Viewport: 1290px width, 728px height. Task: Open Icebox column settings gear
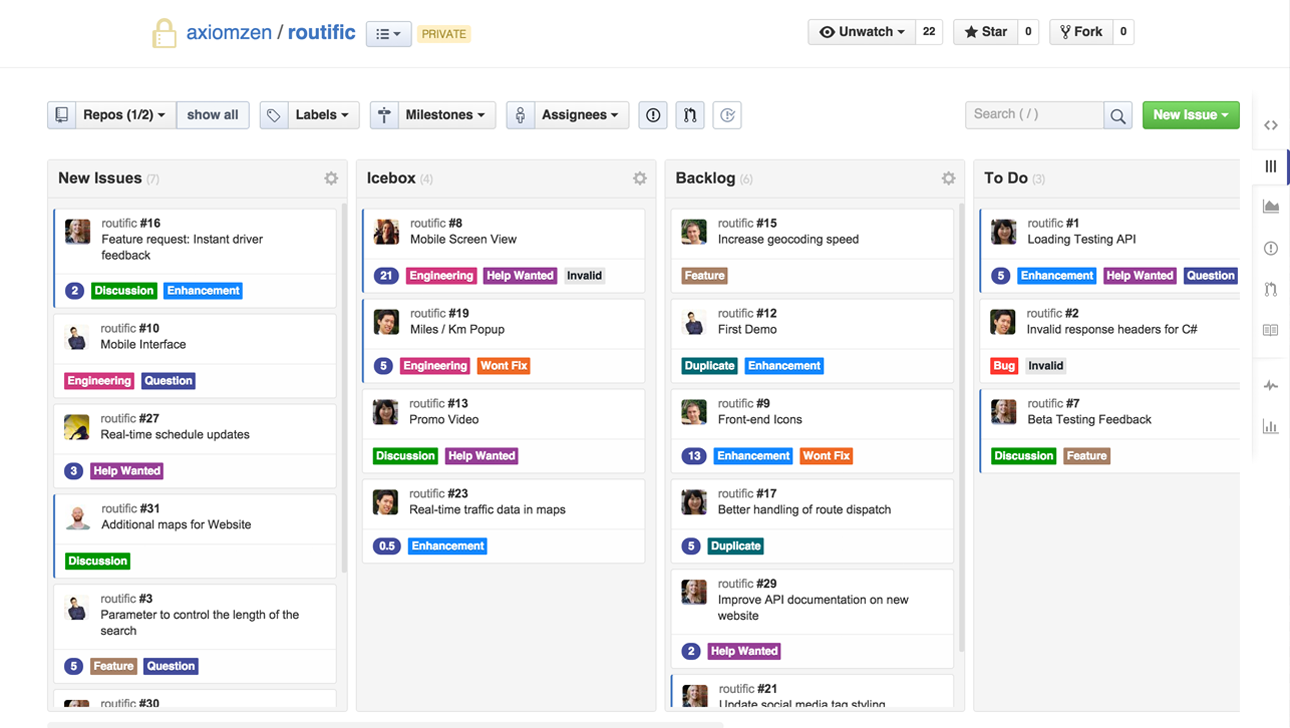coord(640,178)
